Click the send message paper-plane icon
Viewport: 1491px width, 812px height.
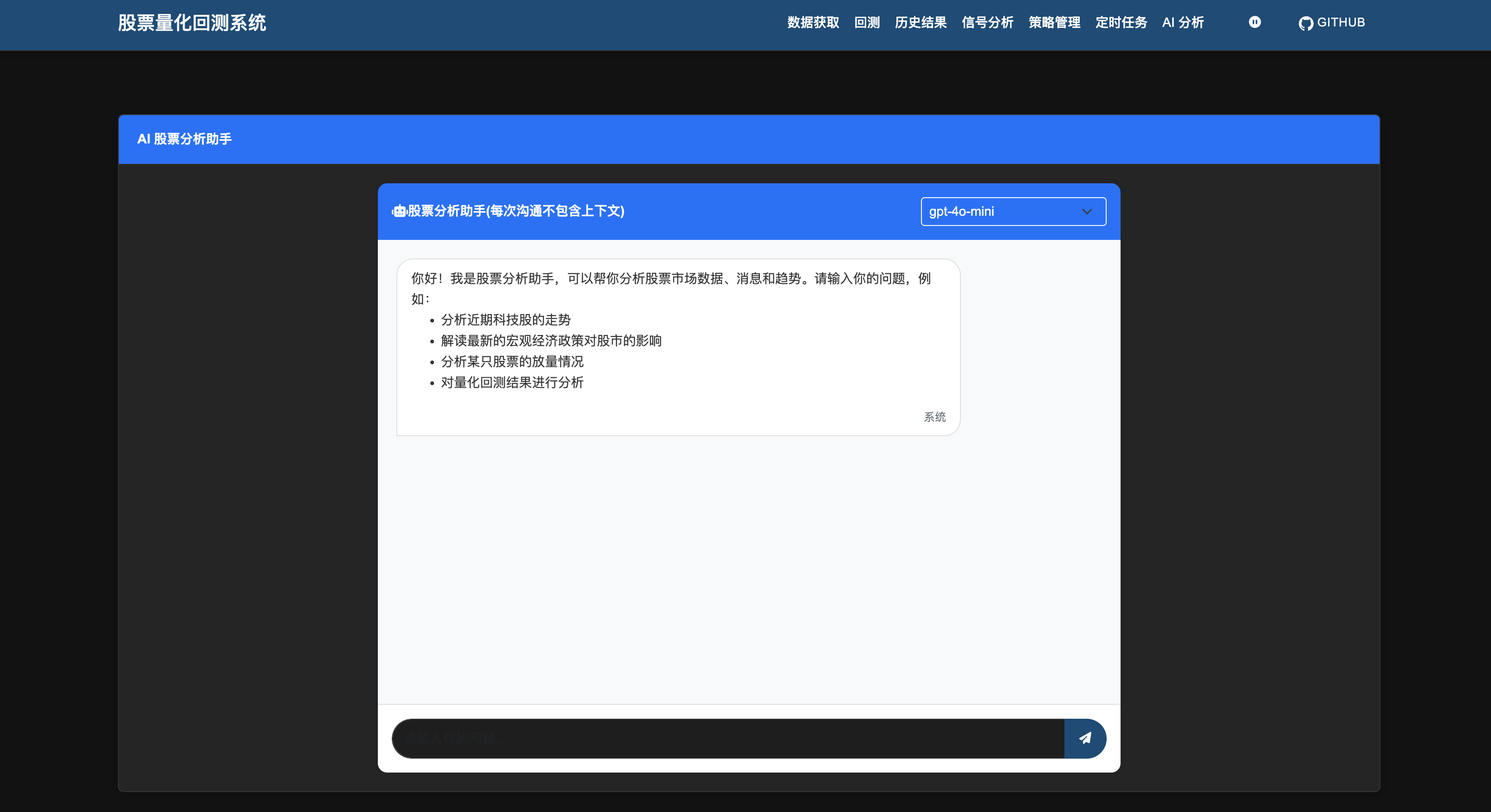click(x=1085, y=739)
